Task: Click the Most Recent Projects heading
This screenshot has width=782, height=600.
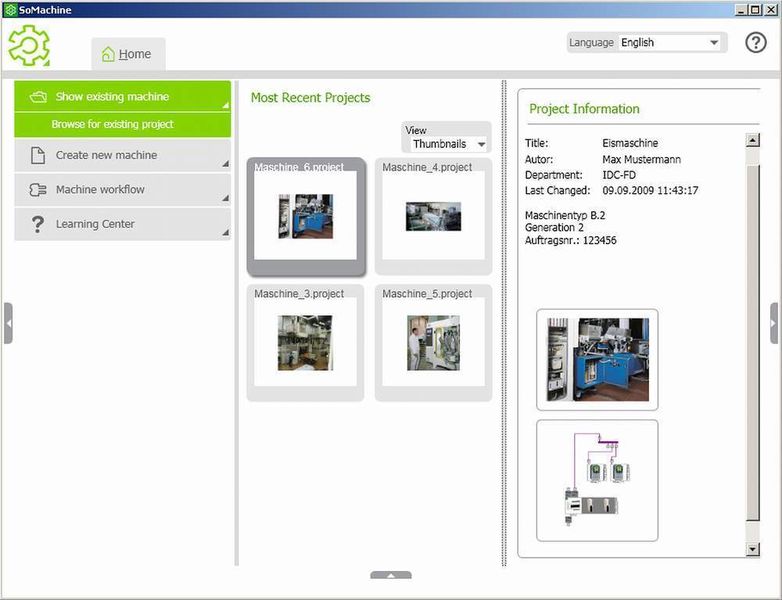Action: tap(310, 98)
